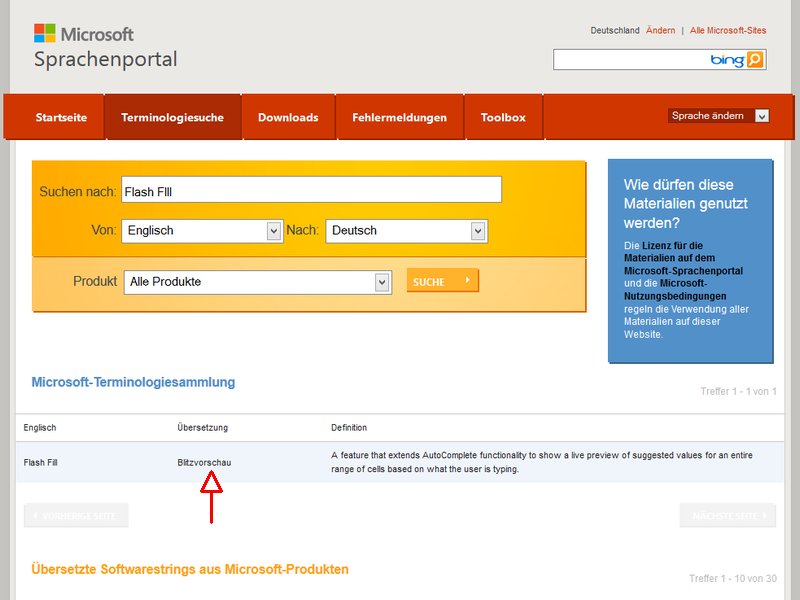Click the Blitzvorschau translation cell
The image size is (800, 600).
point(204,463)
